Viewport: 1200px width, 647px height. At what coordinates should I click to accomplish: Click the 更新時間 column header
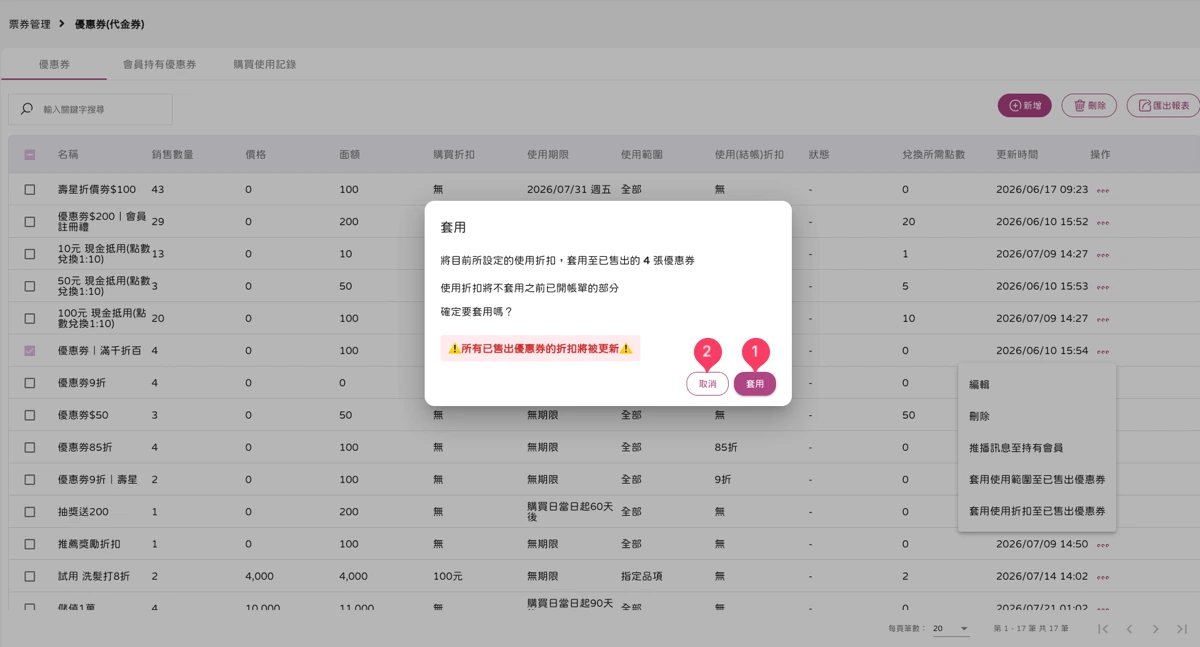(x=1017, y=155)
